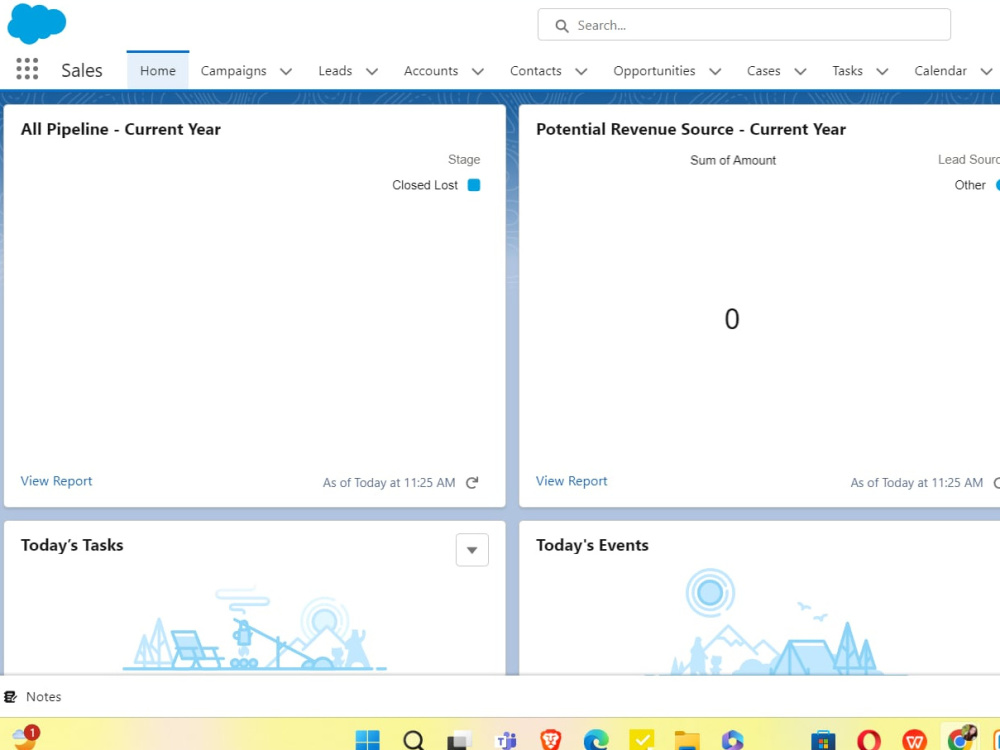Open the Leads tab

pos(335,71)
